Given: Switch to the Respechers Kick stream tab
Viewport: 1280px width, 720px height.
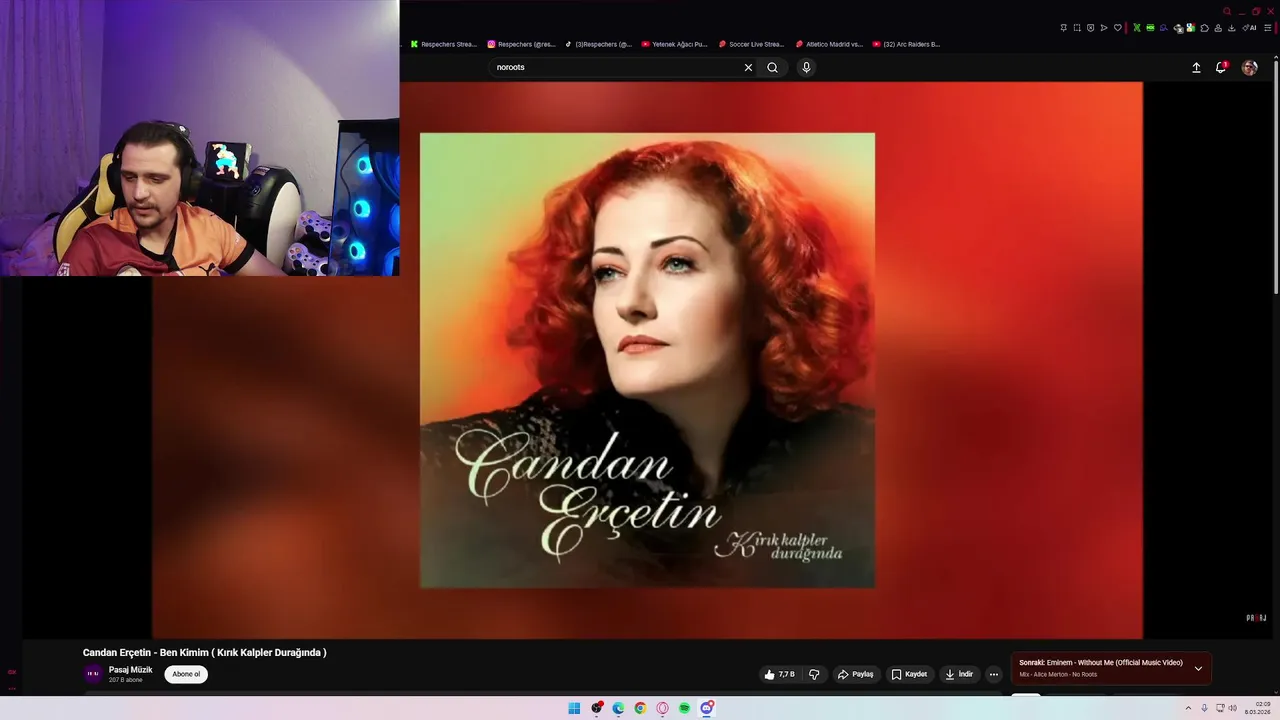Looking at the screenshot, I should pos(444,44).
